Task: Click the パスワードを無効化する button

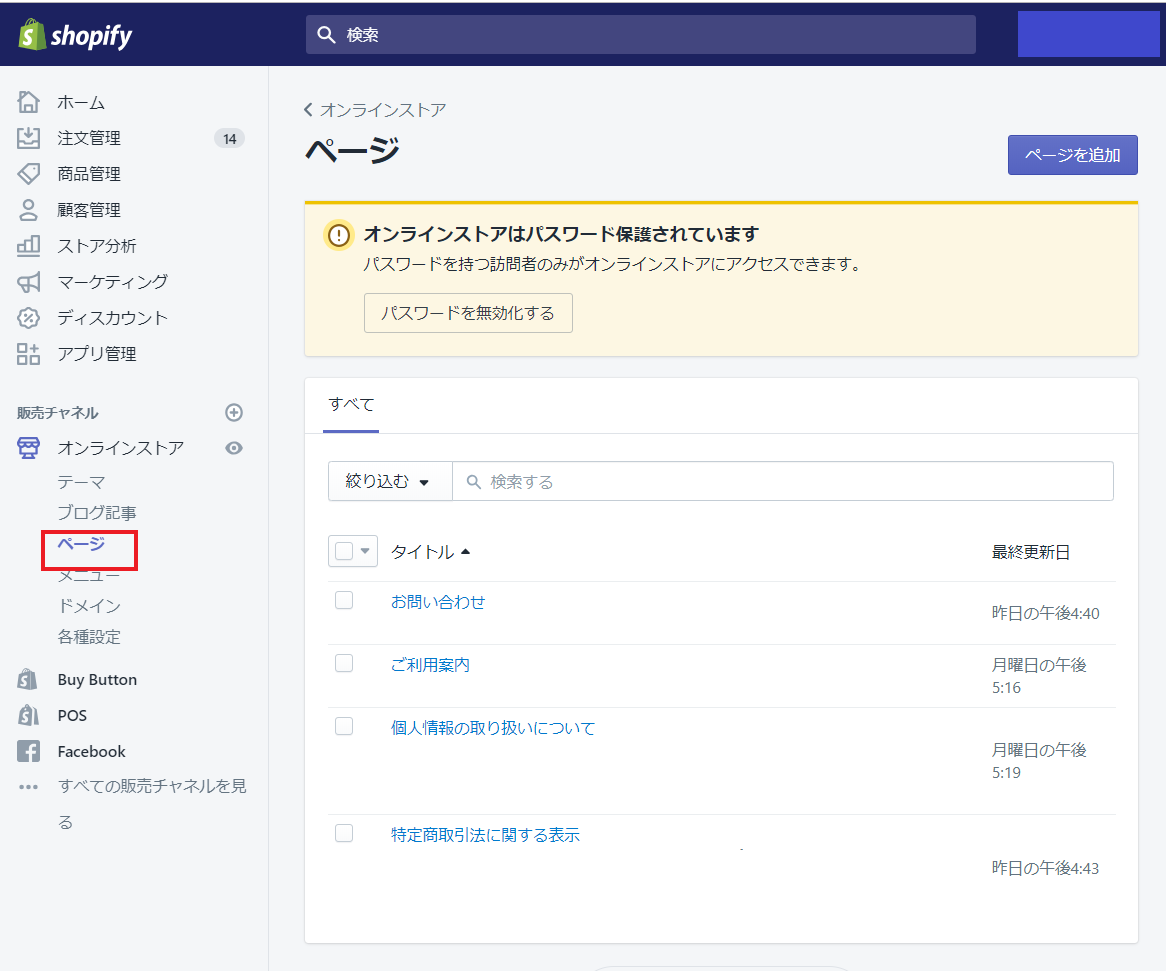Action: click(x=468, y=313)
